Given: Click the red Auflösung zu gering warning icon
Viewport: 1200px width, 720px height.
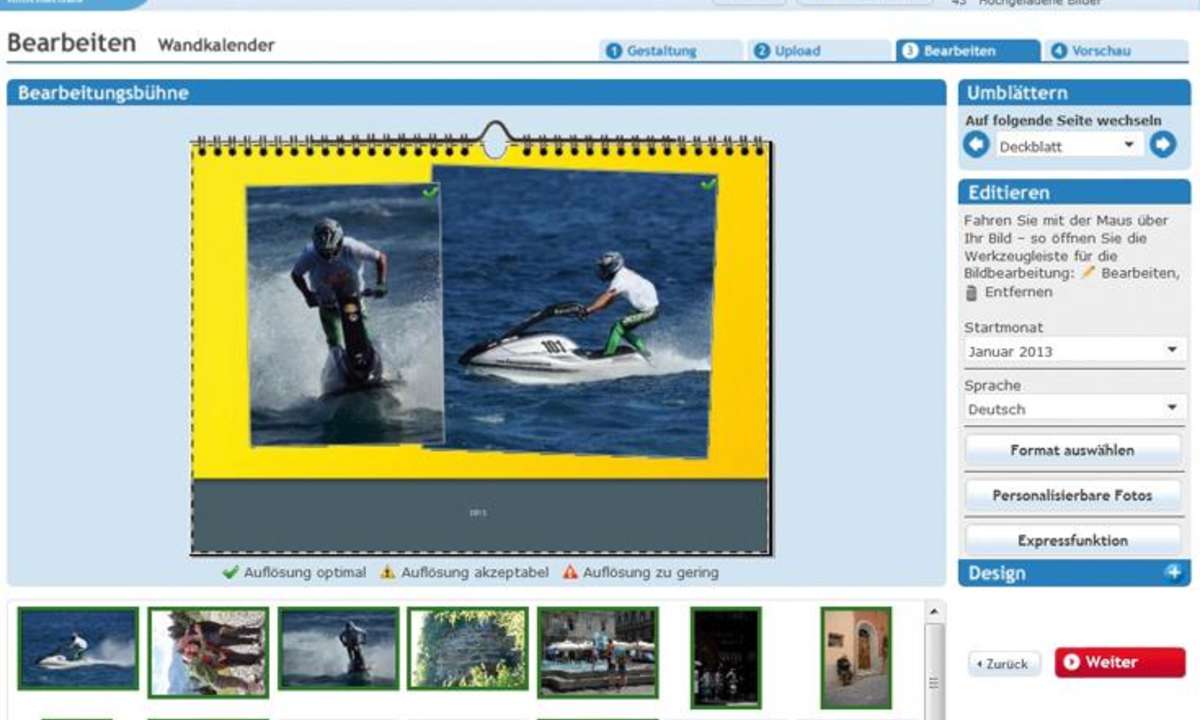Looking at the screenshot, I should (x=570, y=573).
